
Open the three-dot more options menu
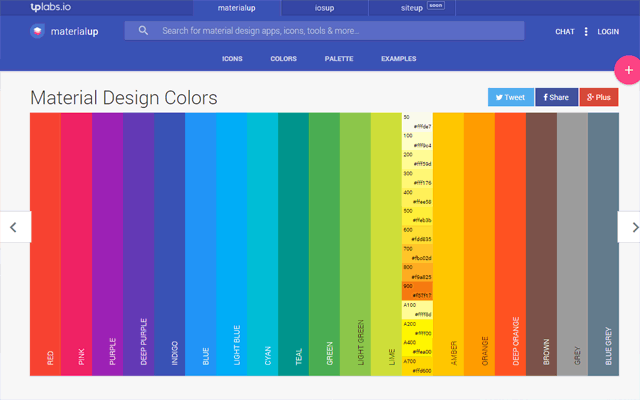586,32
